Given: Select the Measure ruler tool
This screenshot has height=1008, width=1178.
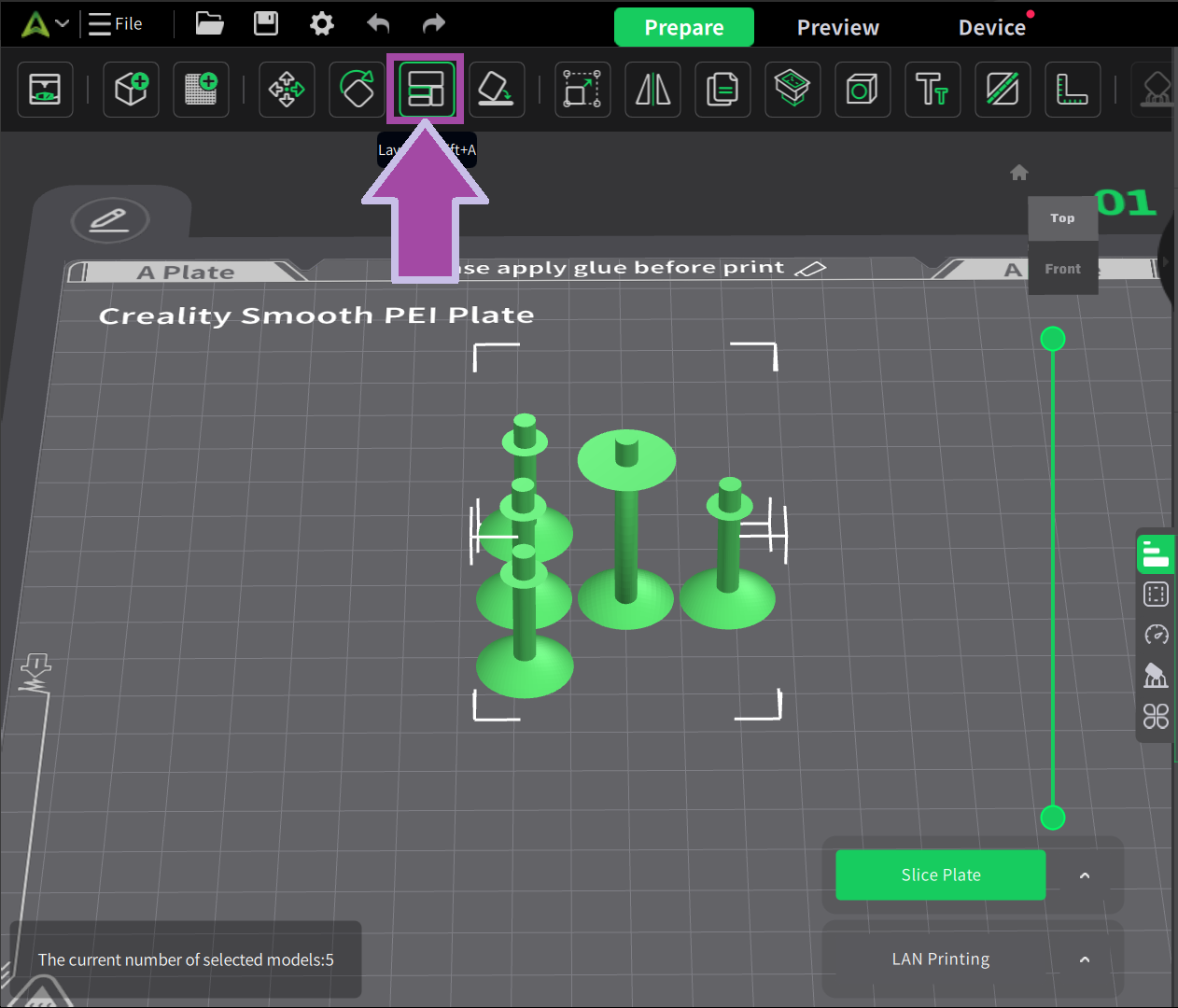Looking at the screenshot, I should 1072,90.
